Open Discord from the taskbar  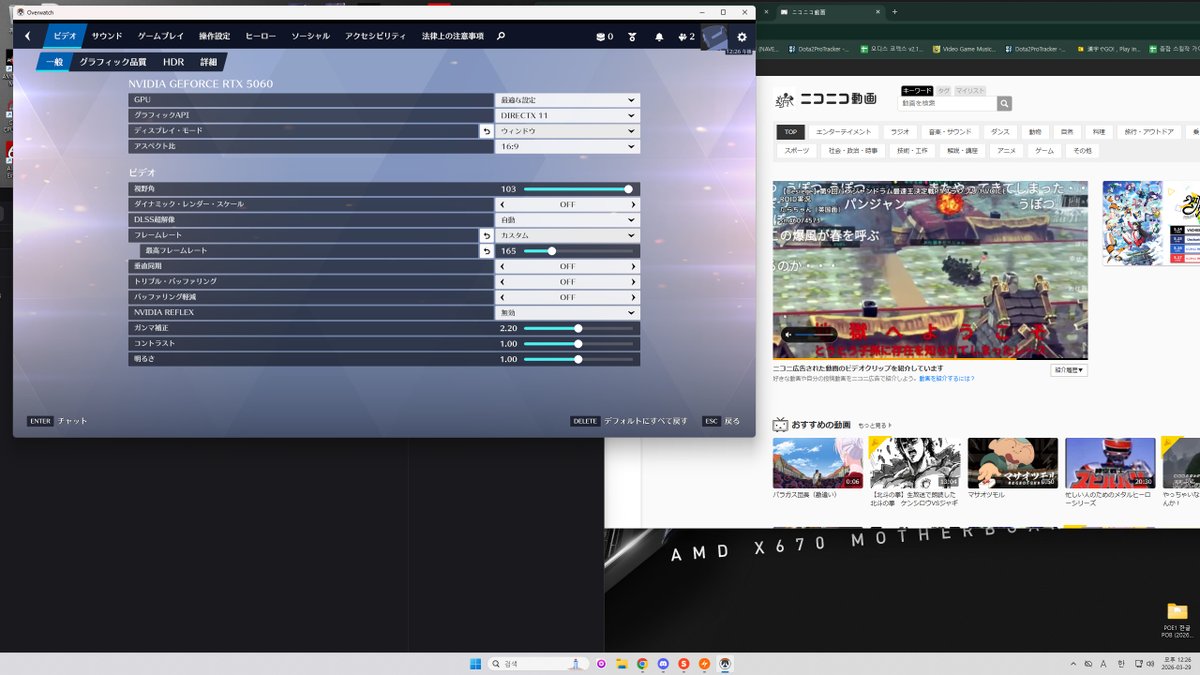pyautogui.click(x=663, y=663)
